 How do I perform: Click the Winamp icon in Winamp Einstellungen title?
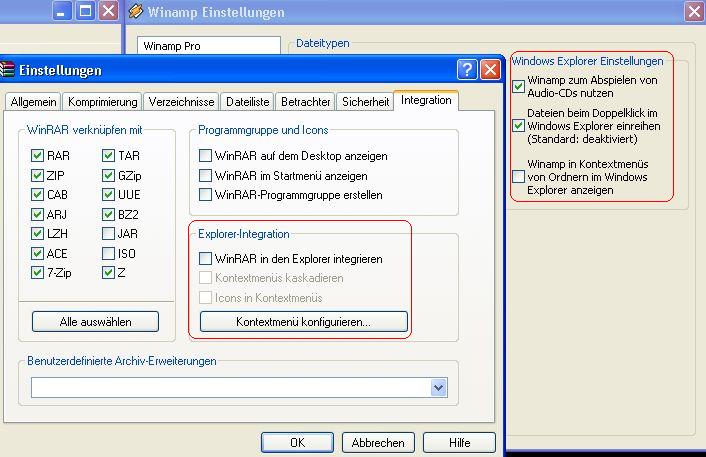coord(136,12)
